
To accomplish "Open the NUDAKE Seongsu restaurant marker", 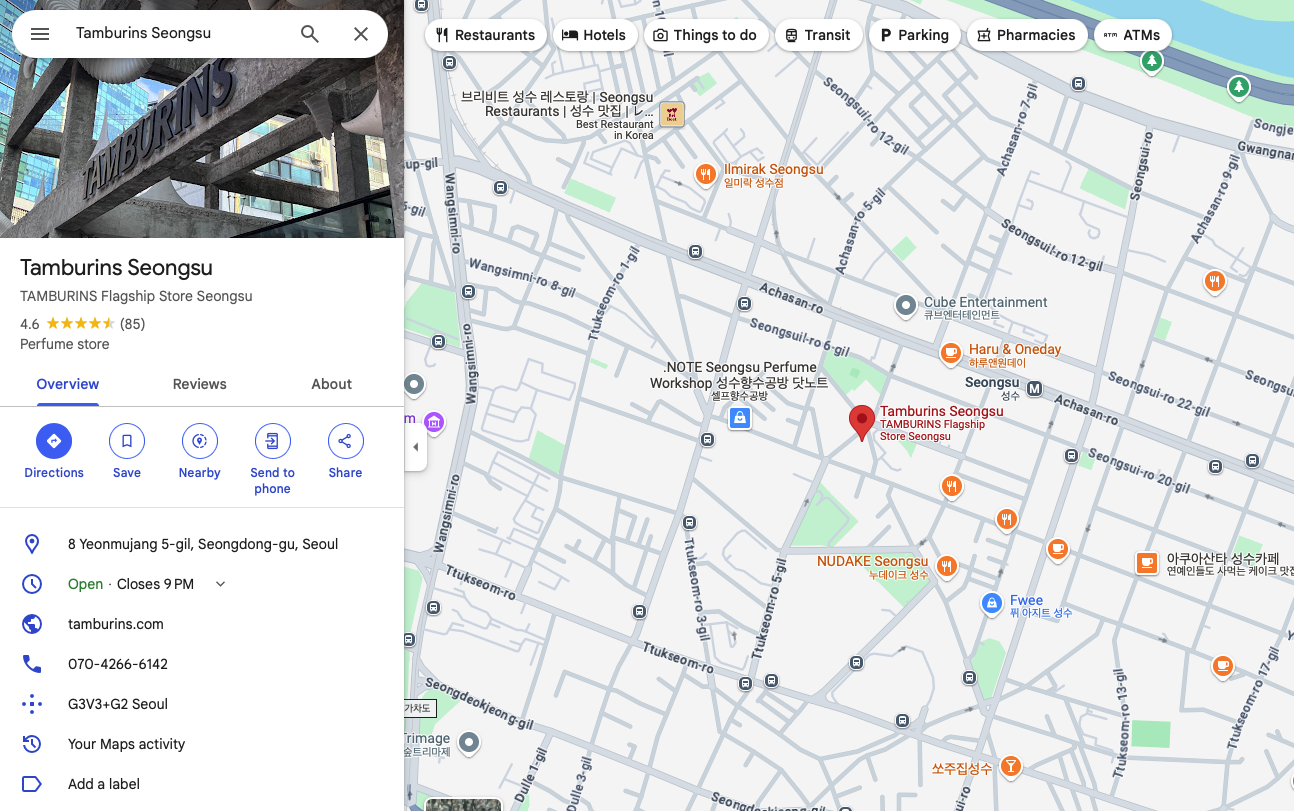I will [x=946, y=567].
